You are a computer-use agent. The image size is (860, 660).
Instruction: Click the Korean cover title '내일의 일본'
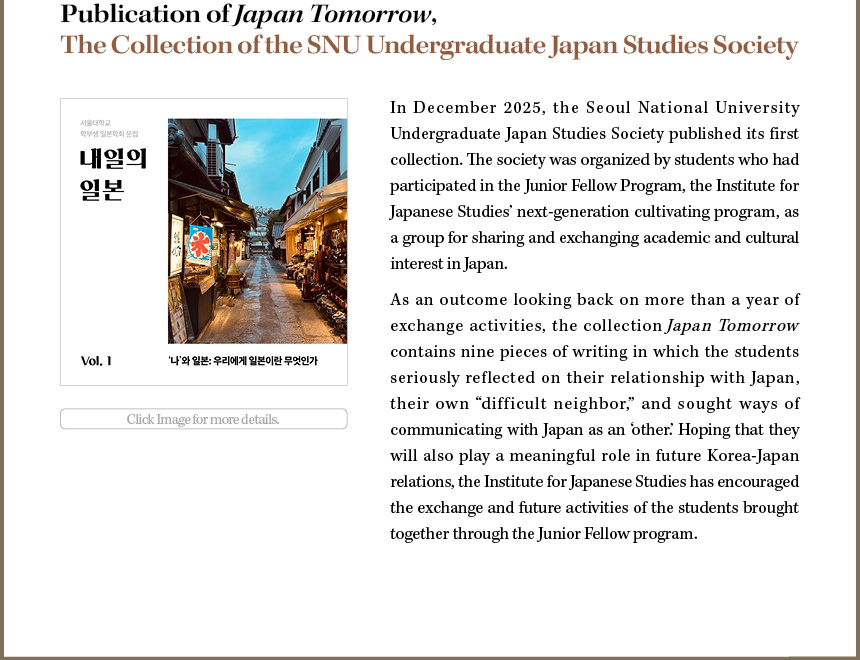coord(114,174)
